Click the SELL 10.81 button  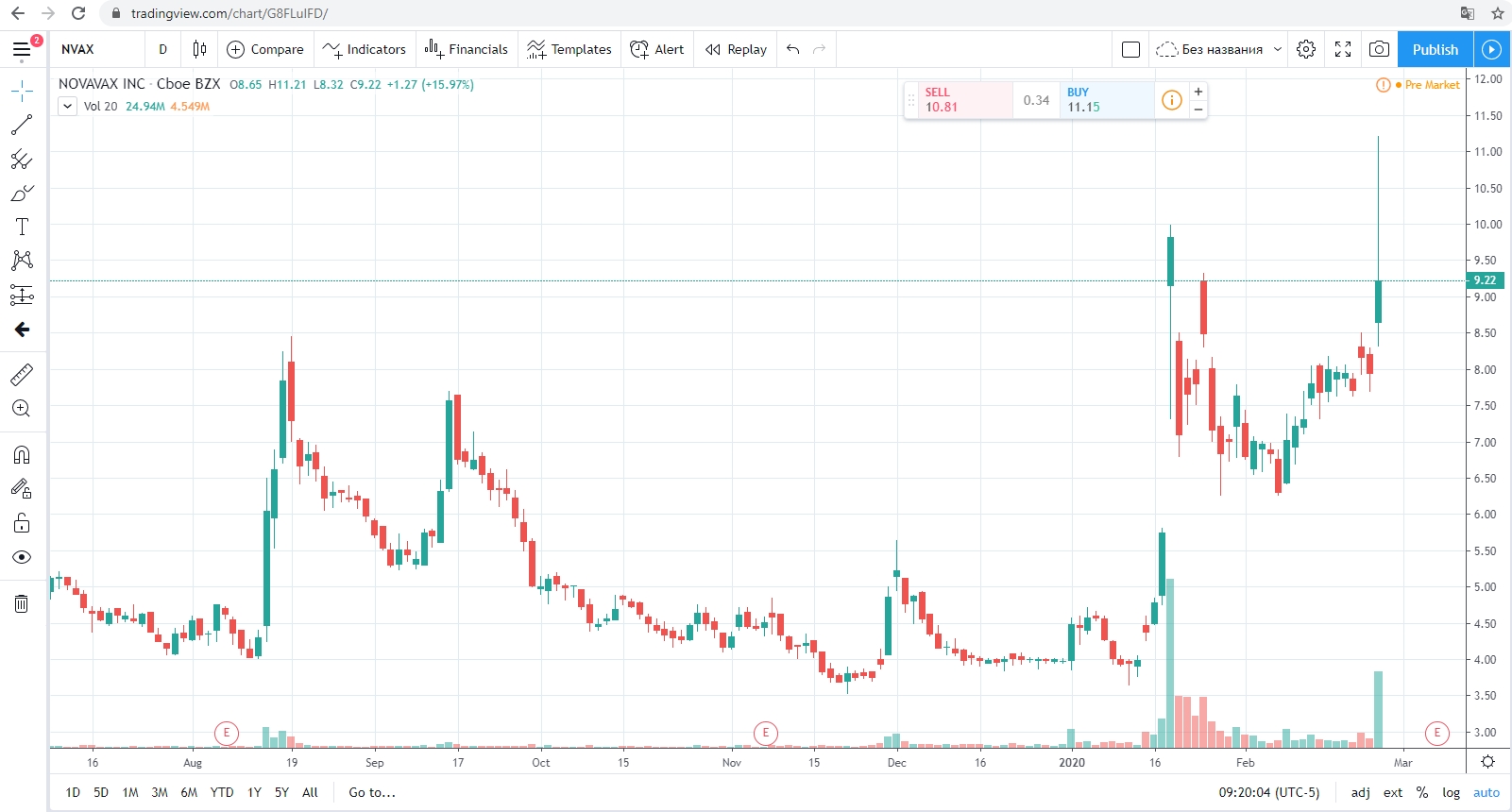pyautogui.click(x=966, y=99)
